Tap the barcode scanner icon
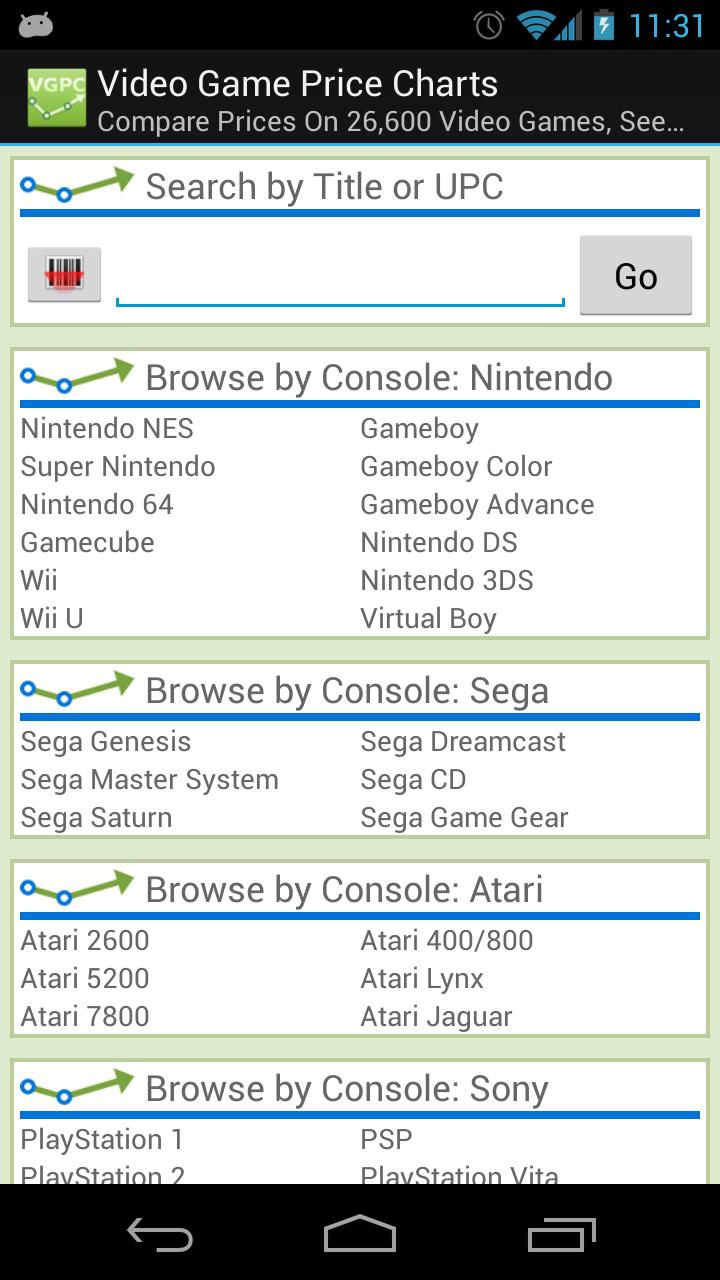Screen dimensions: 720x1280 pos(63,273)
